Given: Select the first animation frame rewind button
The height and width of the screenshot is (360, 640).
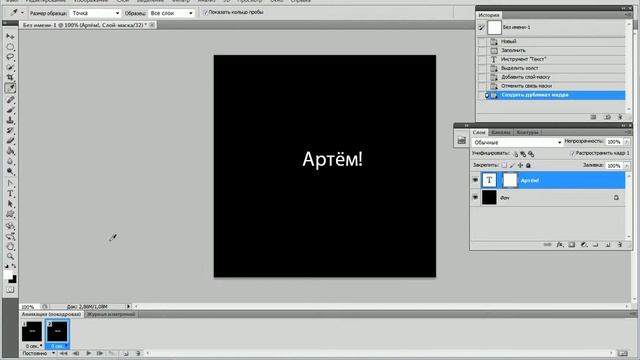Looking at the screenshot, I should [64, 353].
